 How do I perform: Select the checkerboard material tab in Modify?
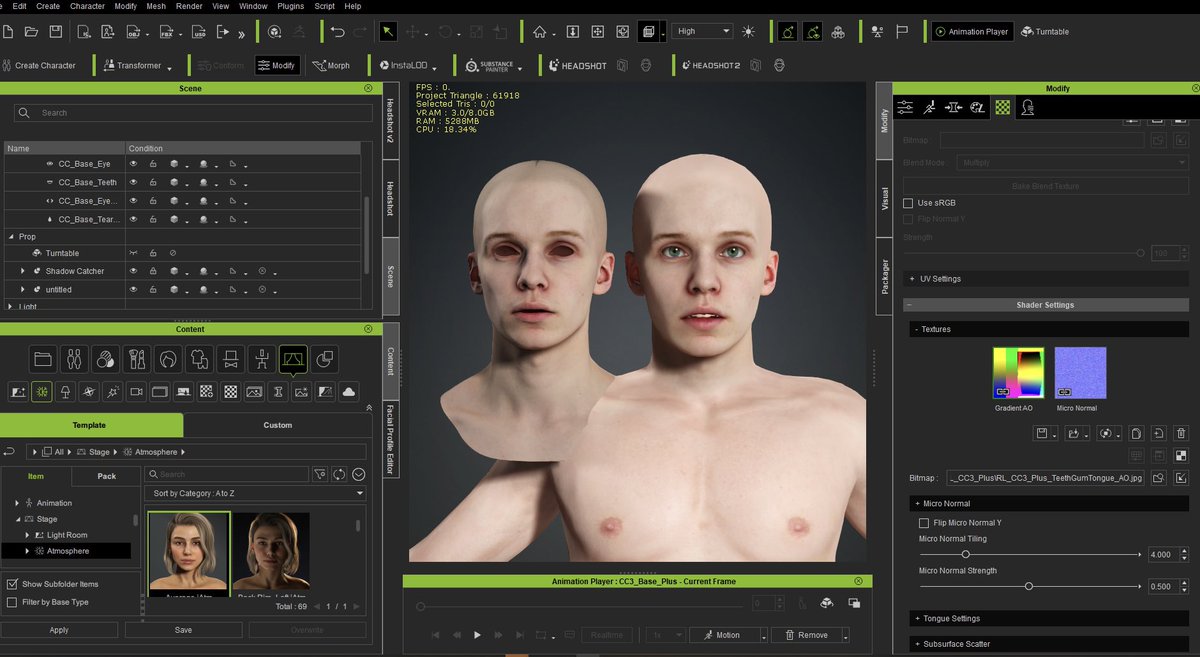coord(1002,107)
